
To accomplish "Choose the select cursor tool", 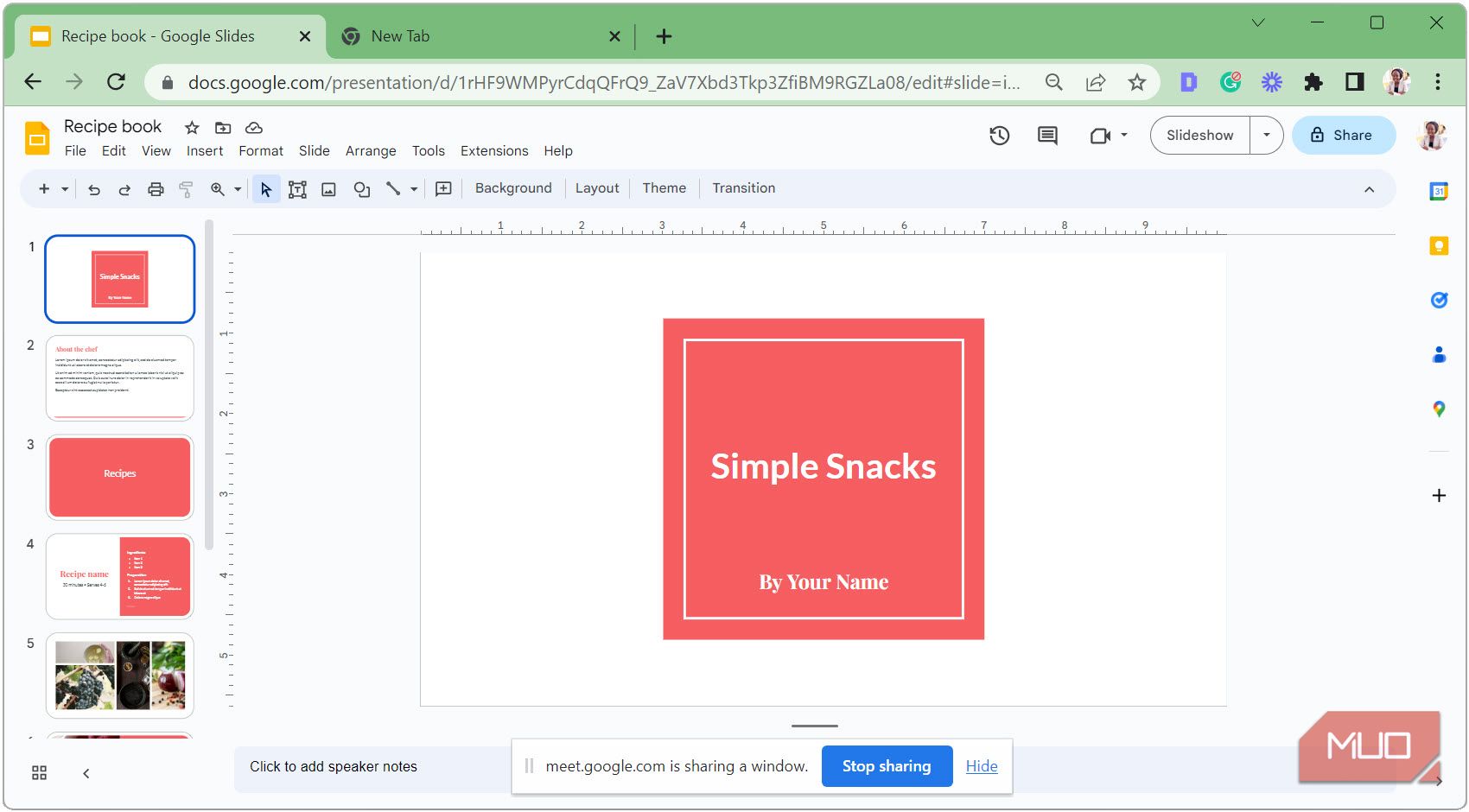I will [x=266, y=189].
